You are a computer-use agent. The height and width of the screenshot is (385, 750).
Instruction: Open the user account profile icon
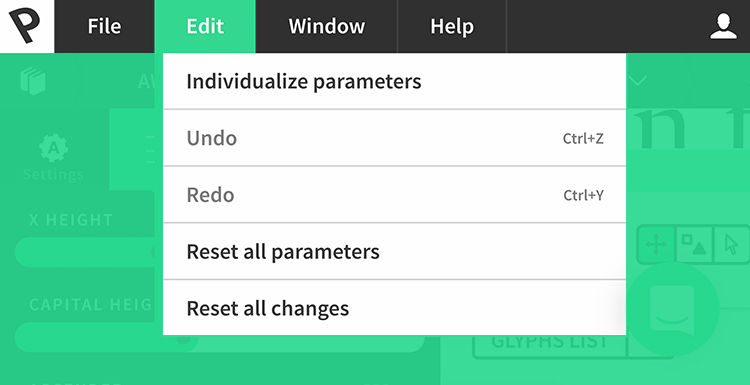pyautogui.click(x=723, y=26)
